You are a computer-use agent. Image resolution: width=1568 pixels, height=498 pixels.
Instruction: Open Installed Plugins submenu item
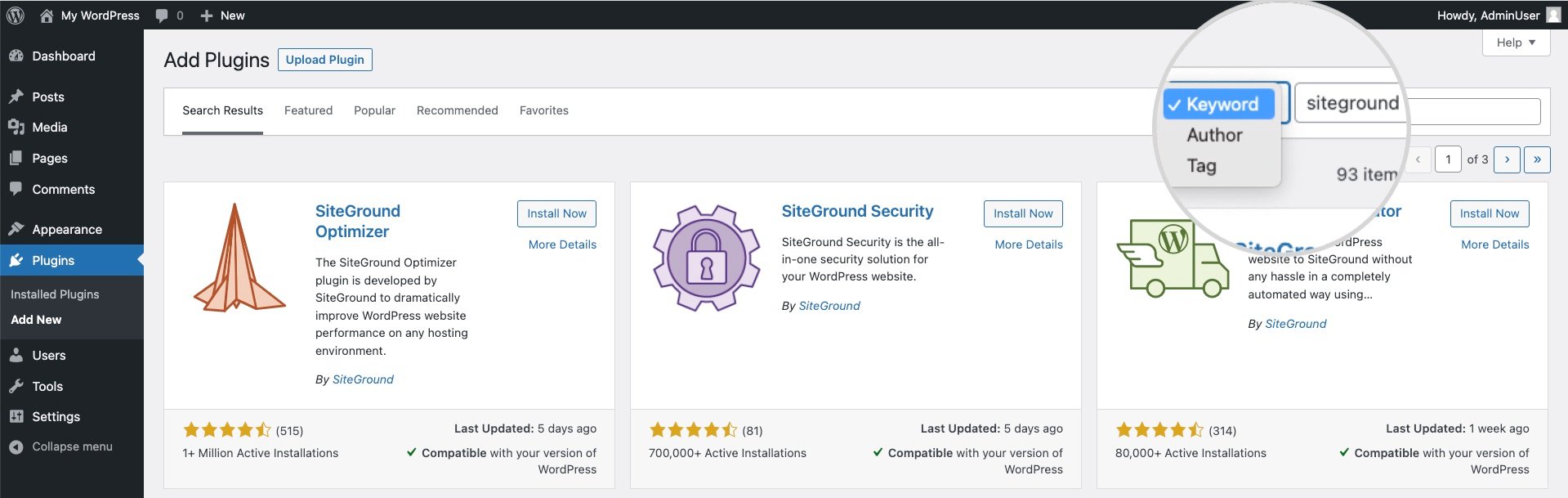point(55,294)
